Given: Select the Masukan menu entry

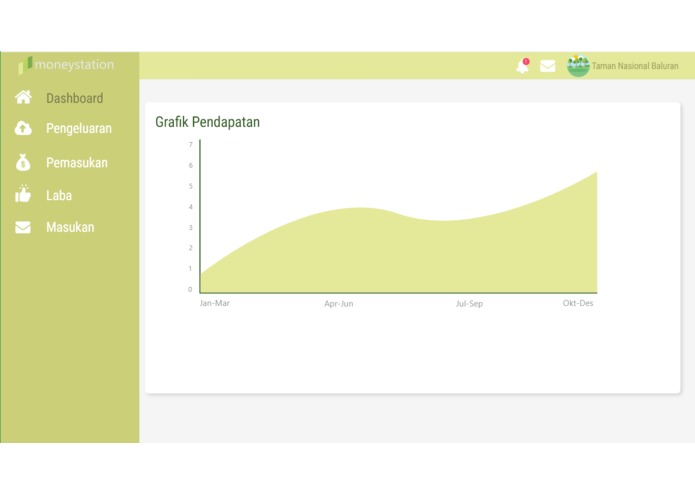Looking at the screenshot, I should click(x=70, y=227).
